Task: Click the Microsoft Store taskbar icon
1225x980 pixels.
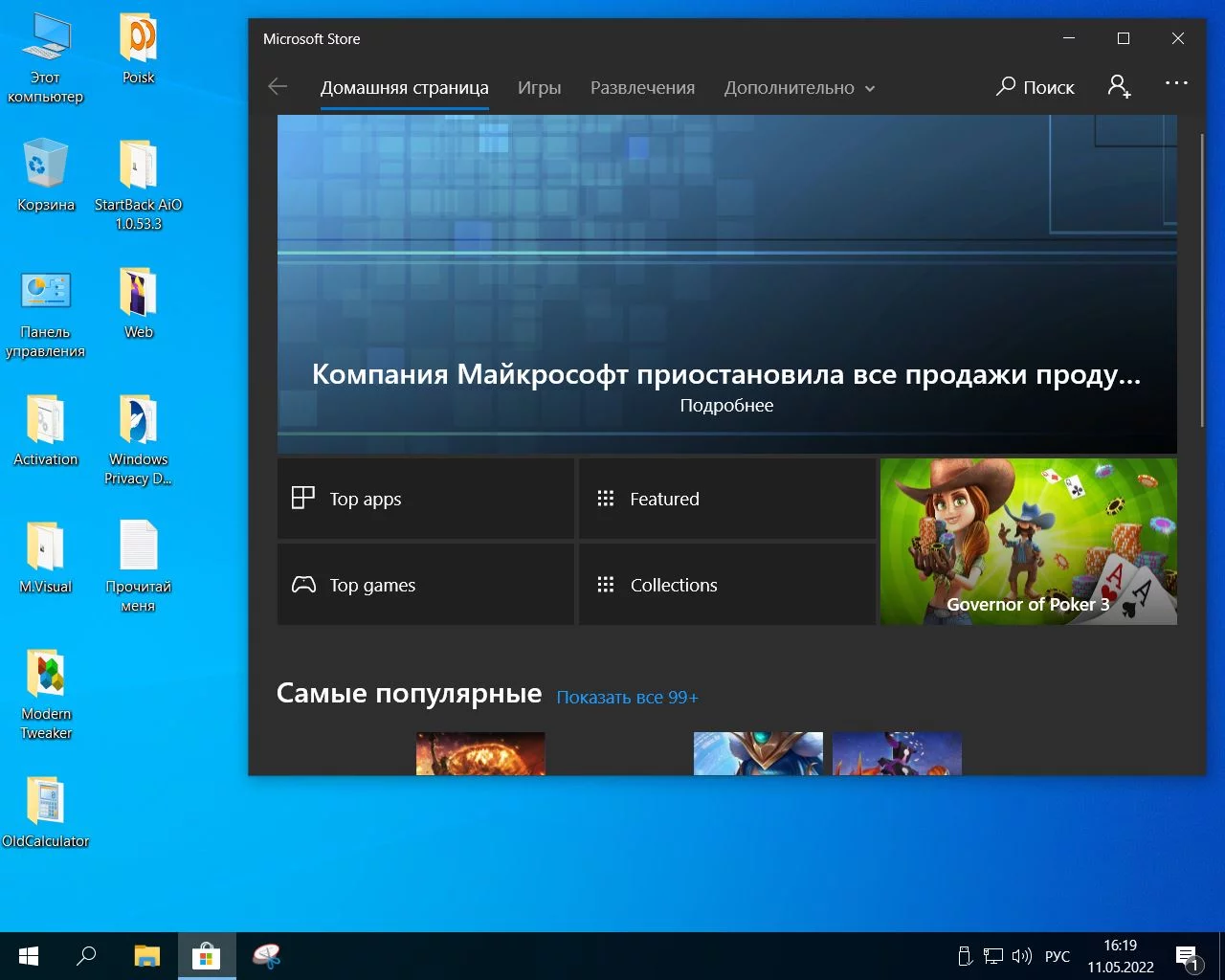Action: point(206,956)
